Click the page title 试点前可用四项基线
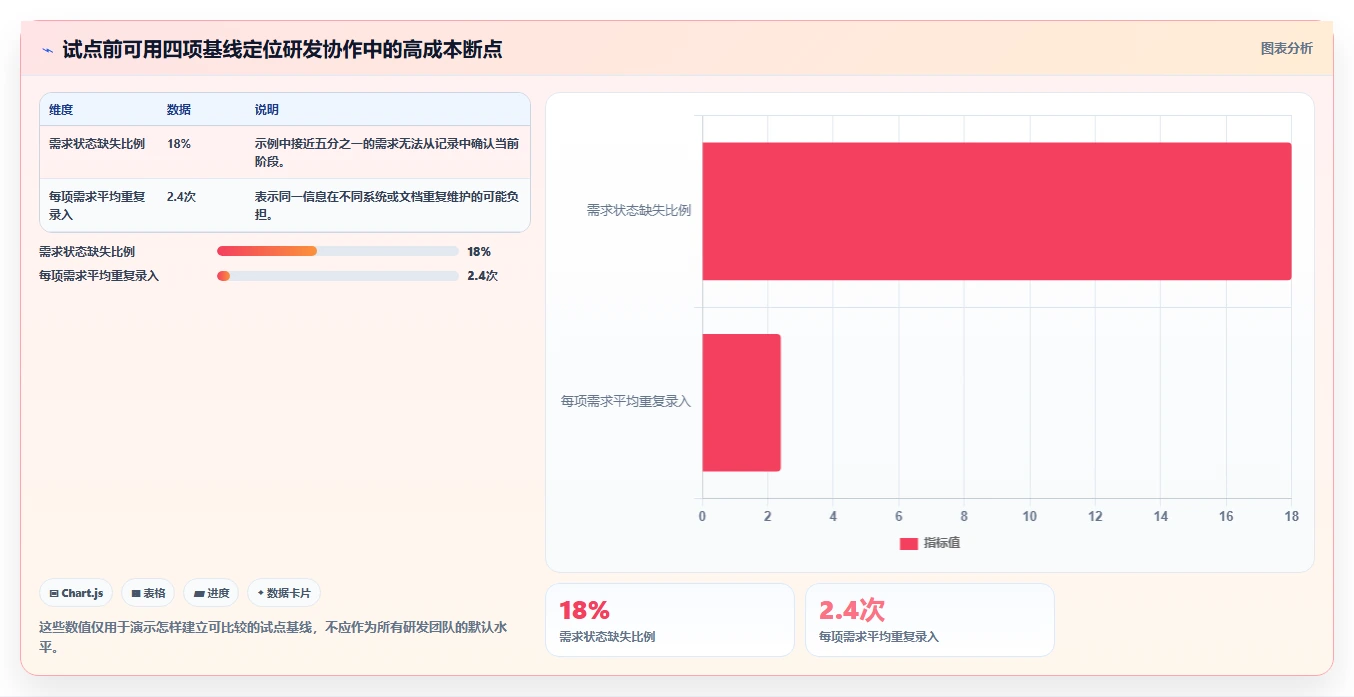The height and width of the screenshot is (697, 1354). 282,49
